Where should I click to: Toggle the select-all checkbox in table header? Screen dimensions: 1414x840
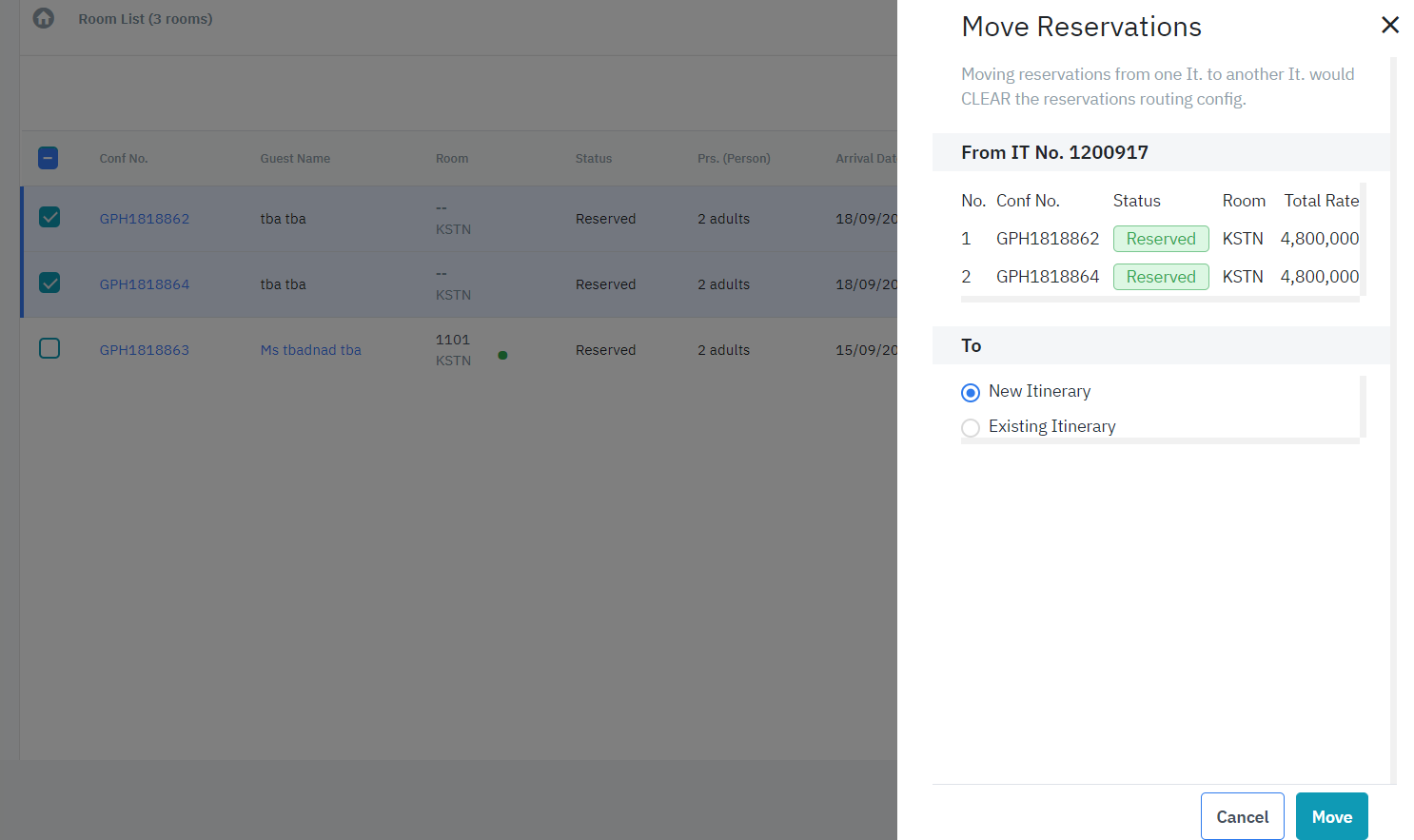tap(49, 158)
